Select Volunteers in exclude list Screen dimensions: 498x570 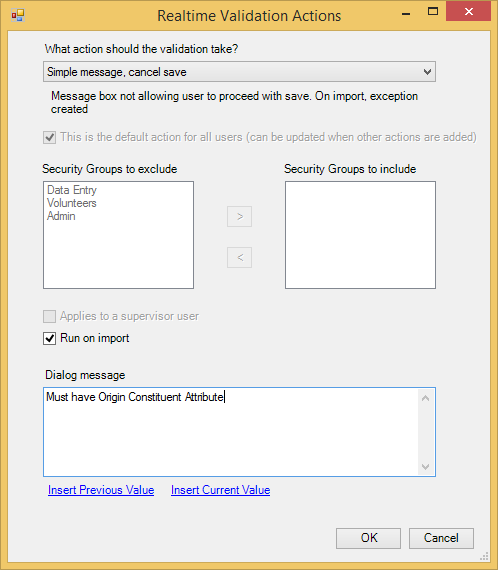pyautogui.click(x=72, y=203)
